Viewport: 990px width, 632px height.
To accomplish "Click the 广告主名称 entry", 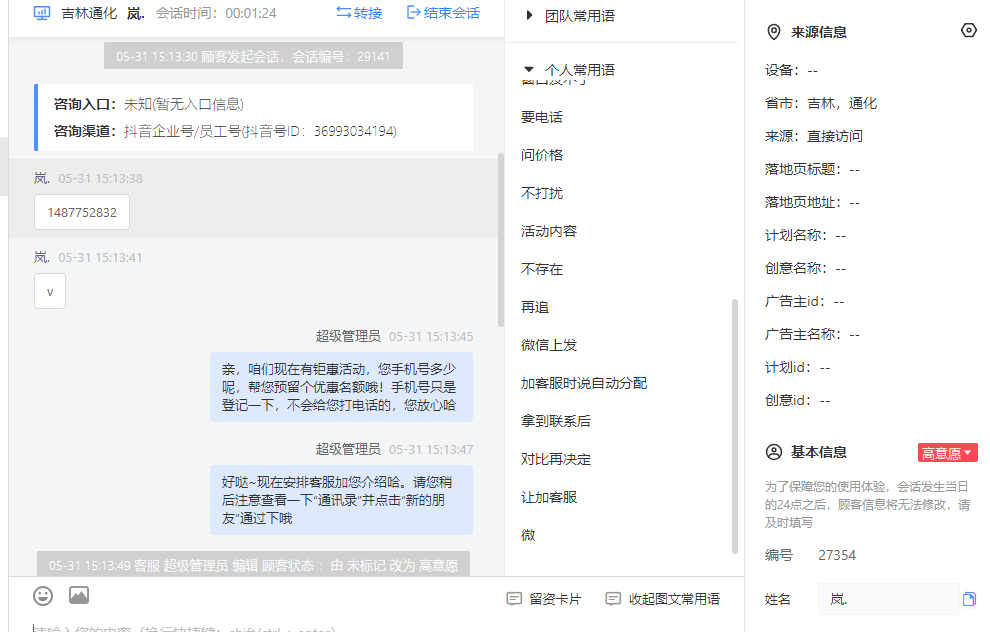I will 812,335.
